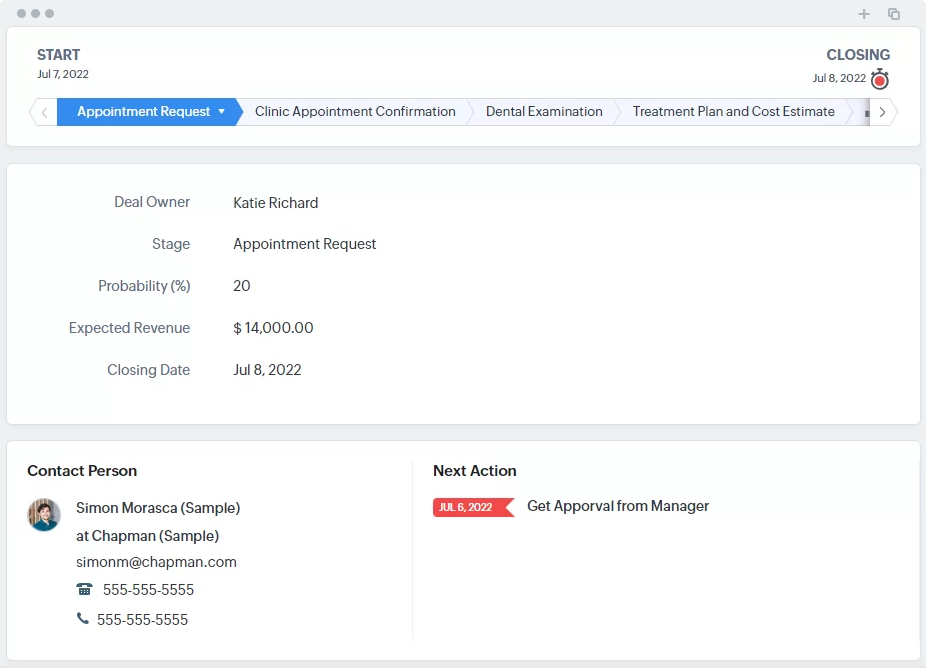Click the desk telephone icon

[x=84, y=589]
